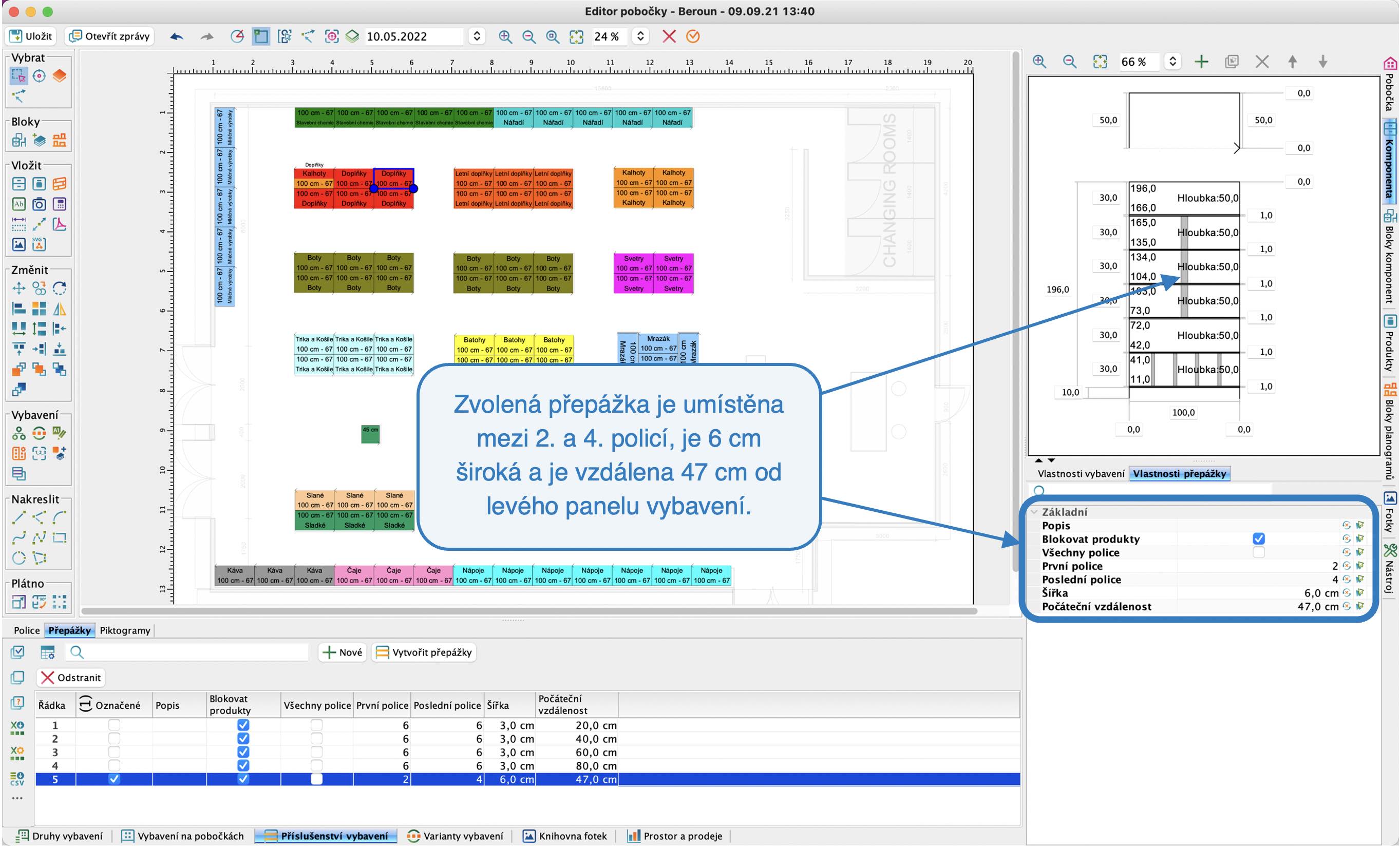Image resolution: width=1400 pixels, height=847 pixels.
Task: Insert image tool in Vložit section
Action: (19, 244)
